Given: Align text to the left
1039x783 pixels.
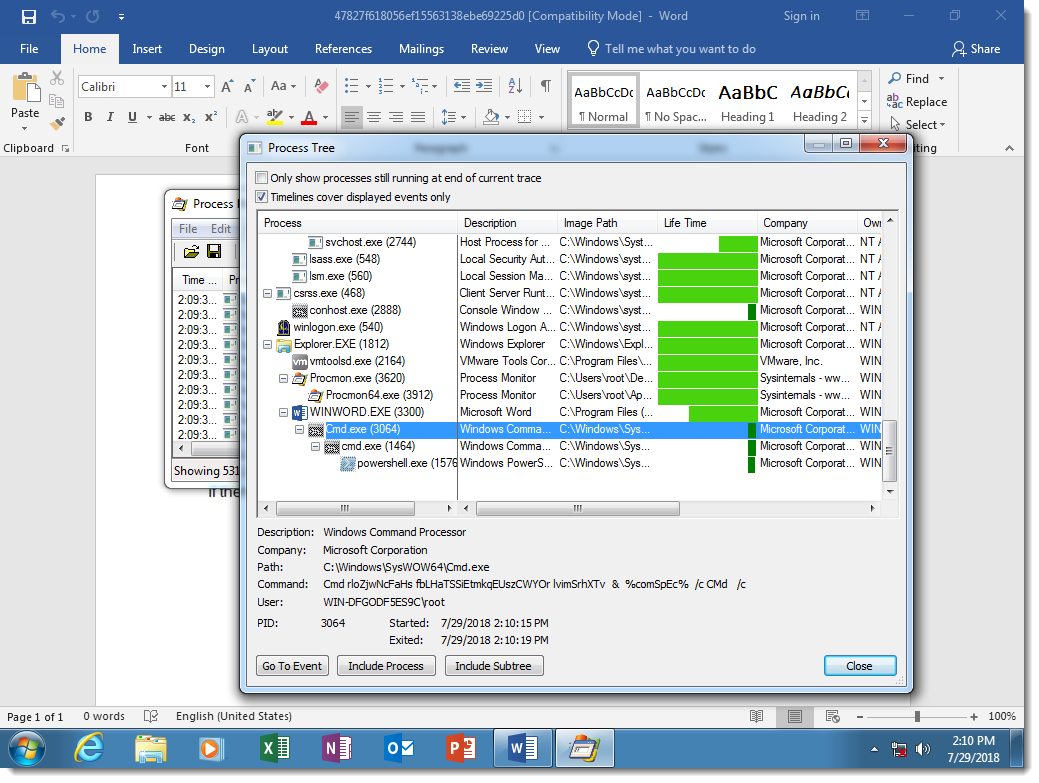Looking at the screenshot, I should (x=352, y=117).
